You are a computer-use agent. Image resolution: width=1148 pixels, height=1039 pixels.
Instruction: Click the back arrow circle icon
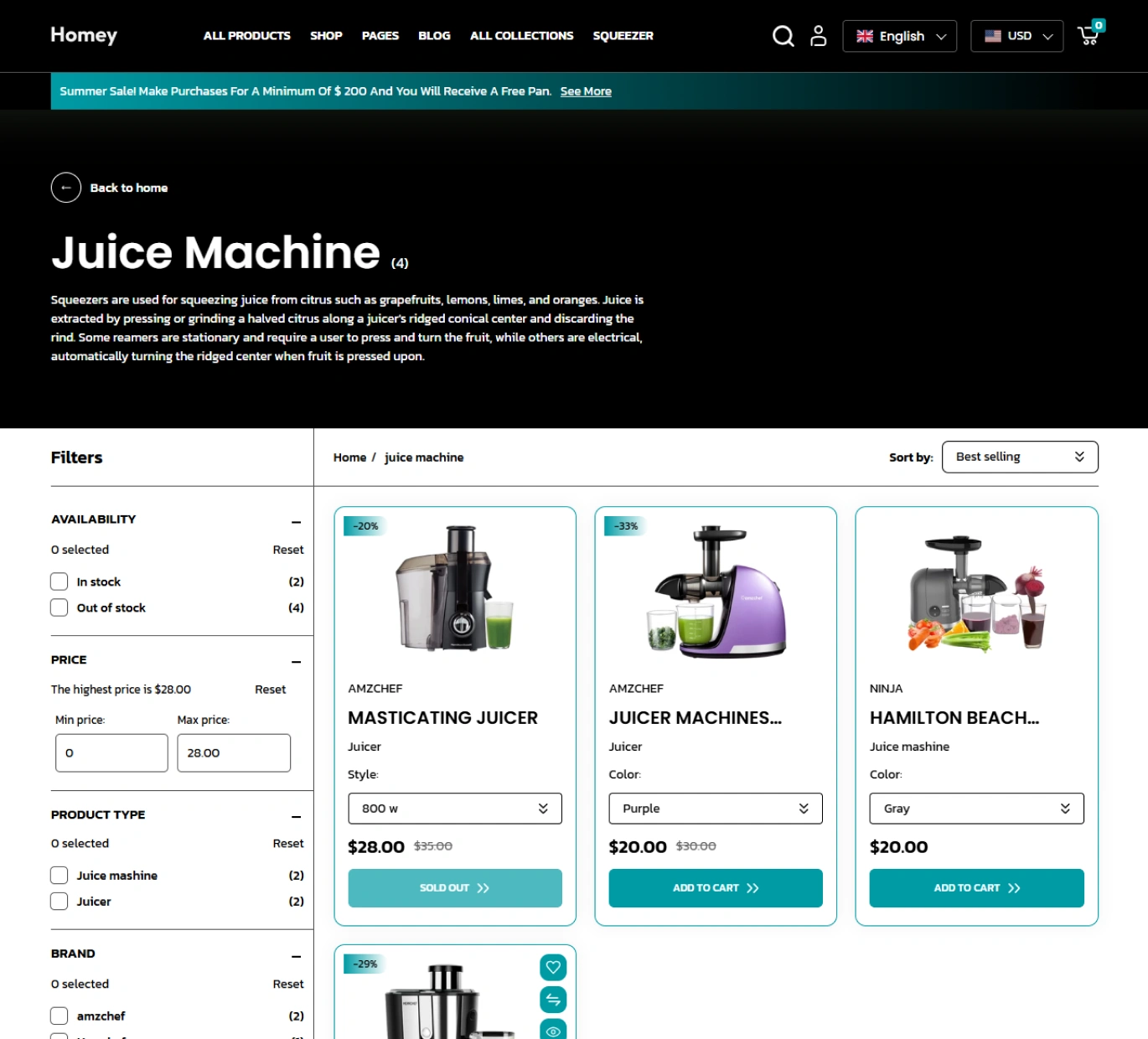tap(66, 188)
